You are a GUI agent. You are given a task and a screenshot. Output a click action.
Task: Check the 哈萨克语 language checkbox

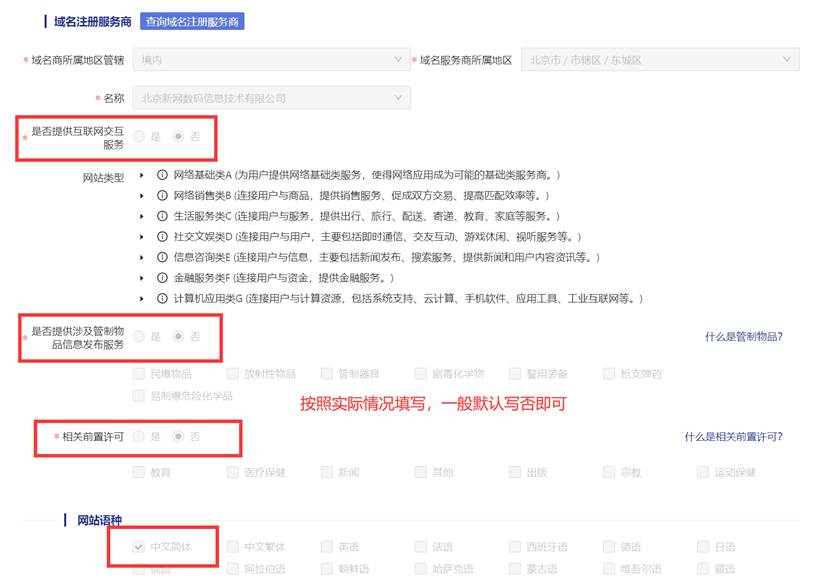point(421,569)
